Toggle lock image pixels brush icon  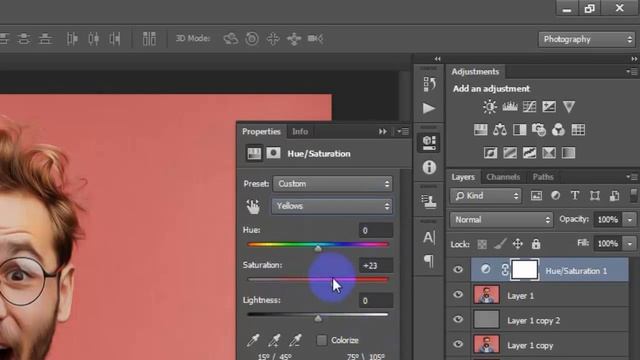click(500, 244)
